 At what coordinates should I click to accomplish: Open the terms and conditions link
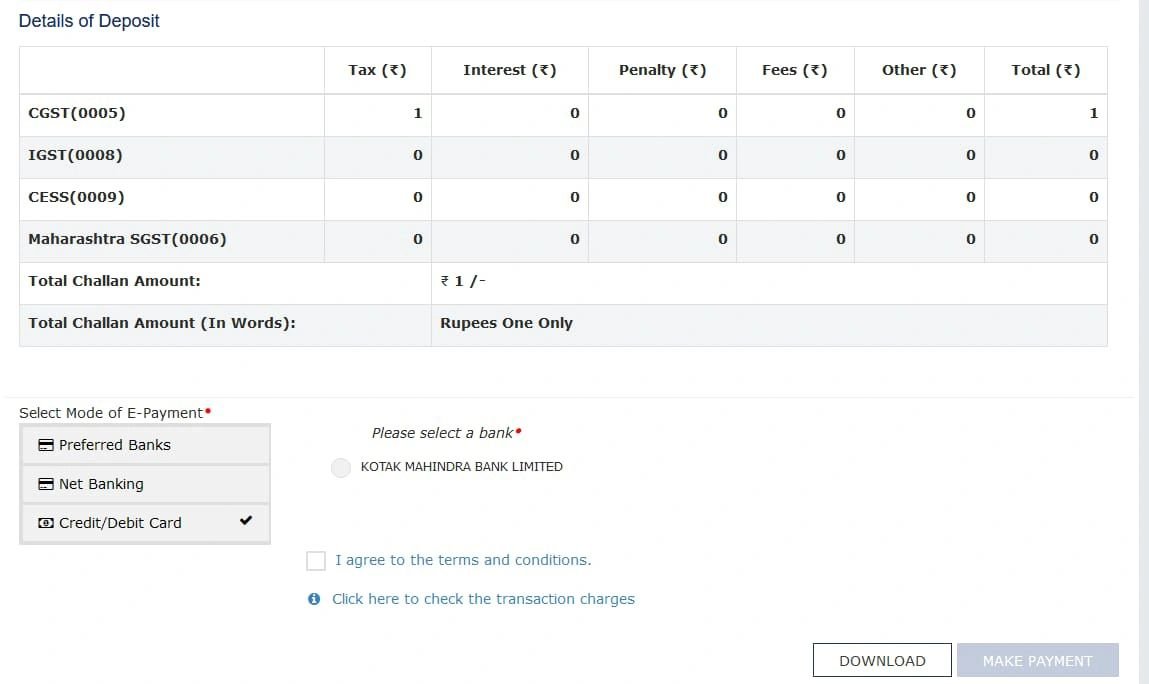(x=463, y=560)
